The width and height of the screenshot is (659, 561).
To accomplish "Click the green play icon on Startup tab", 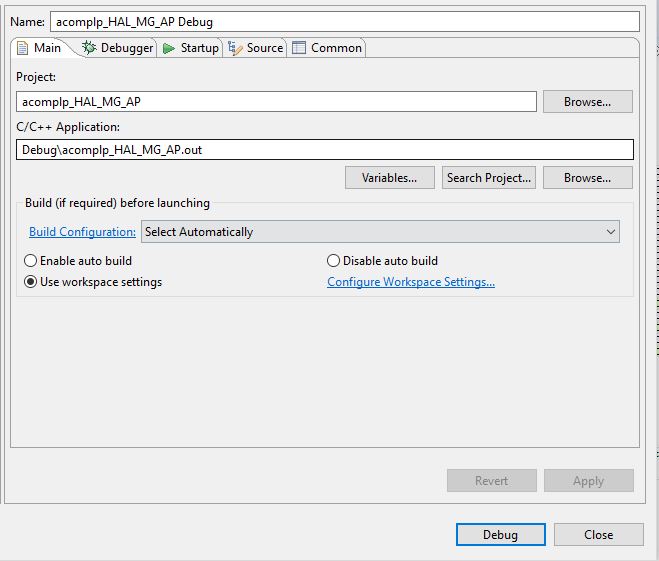I will 169,48.
